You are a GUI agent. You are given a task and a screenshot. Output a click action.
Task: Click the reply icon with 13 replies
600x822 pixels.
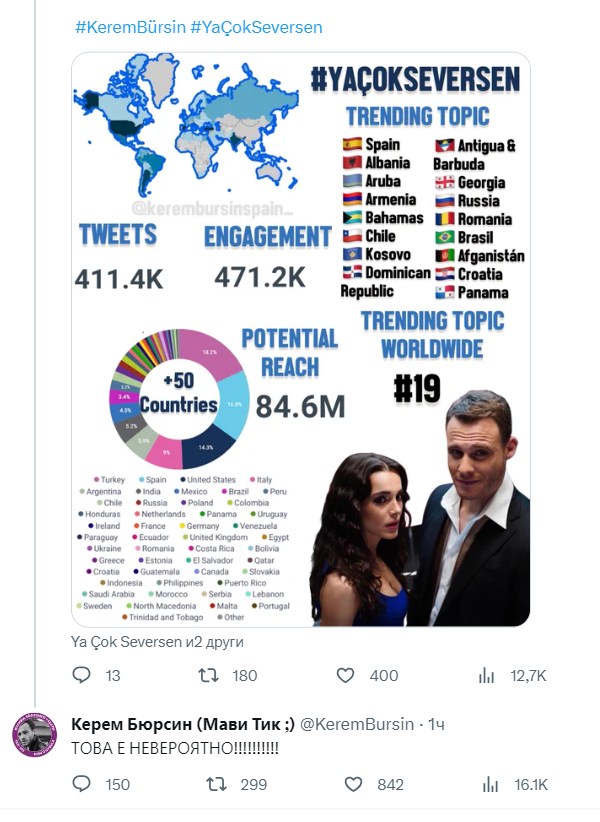point(83,676)
